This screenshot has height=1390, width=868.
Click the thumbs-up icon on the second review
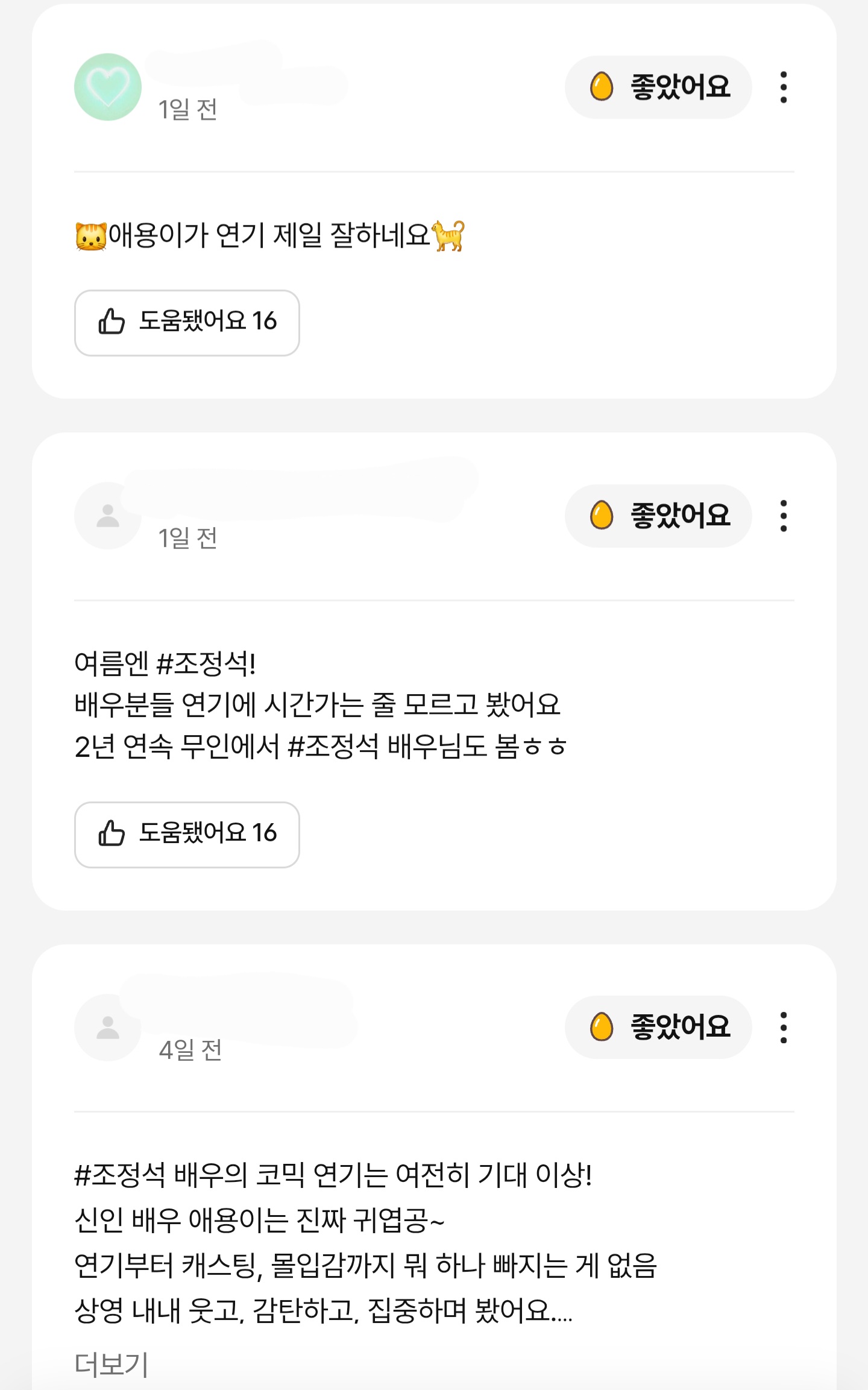112,834
